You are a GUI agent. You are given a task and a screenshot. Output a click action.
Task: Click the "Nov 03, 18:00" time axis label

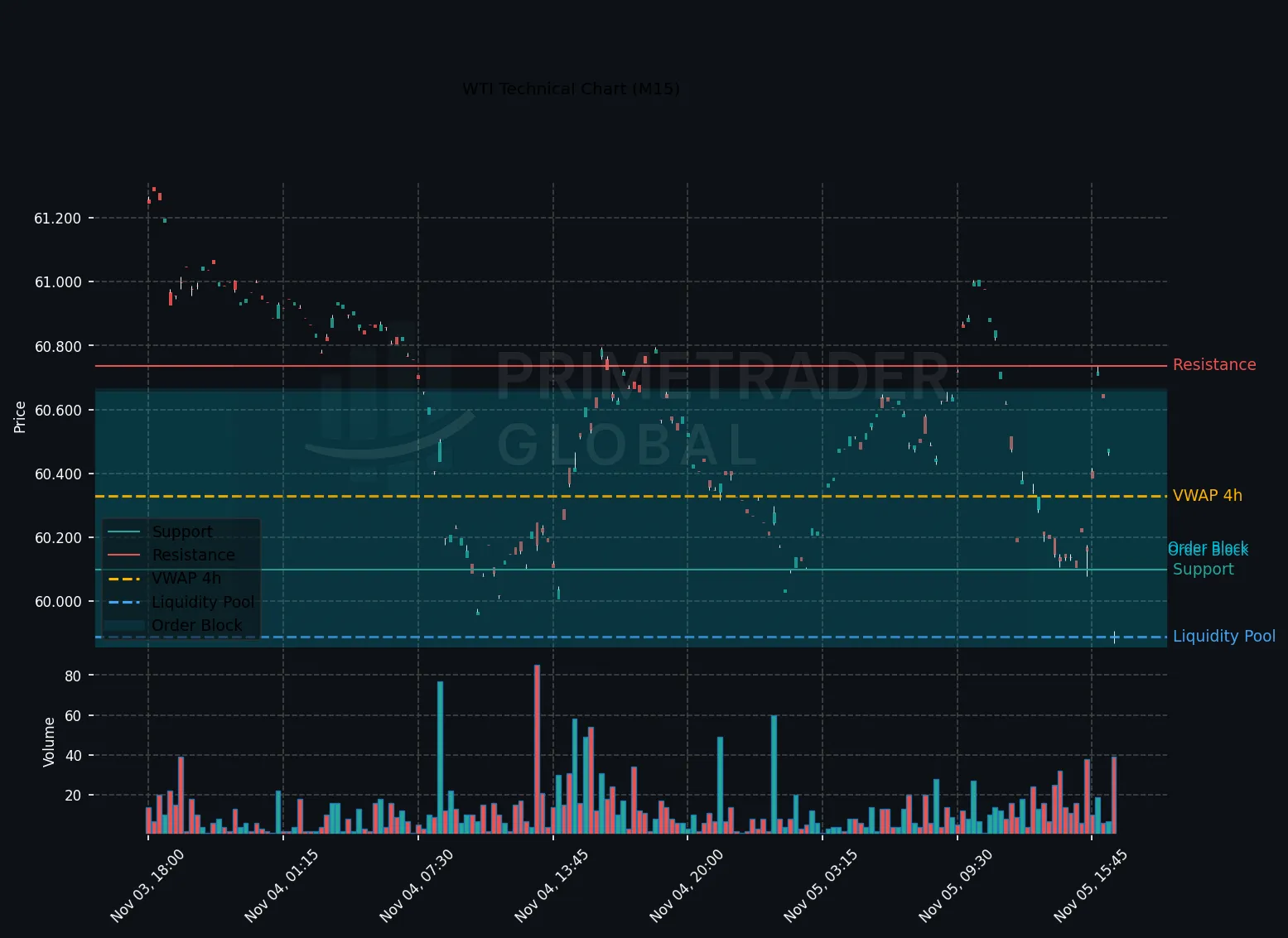tap(147, 886)
